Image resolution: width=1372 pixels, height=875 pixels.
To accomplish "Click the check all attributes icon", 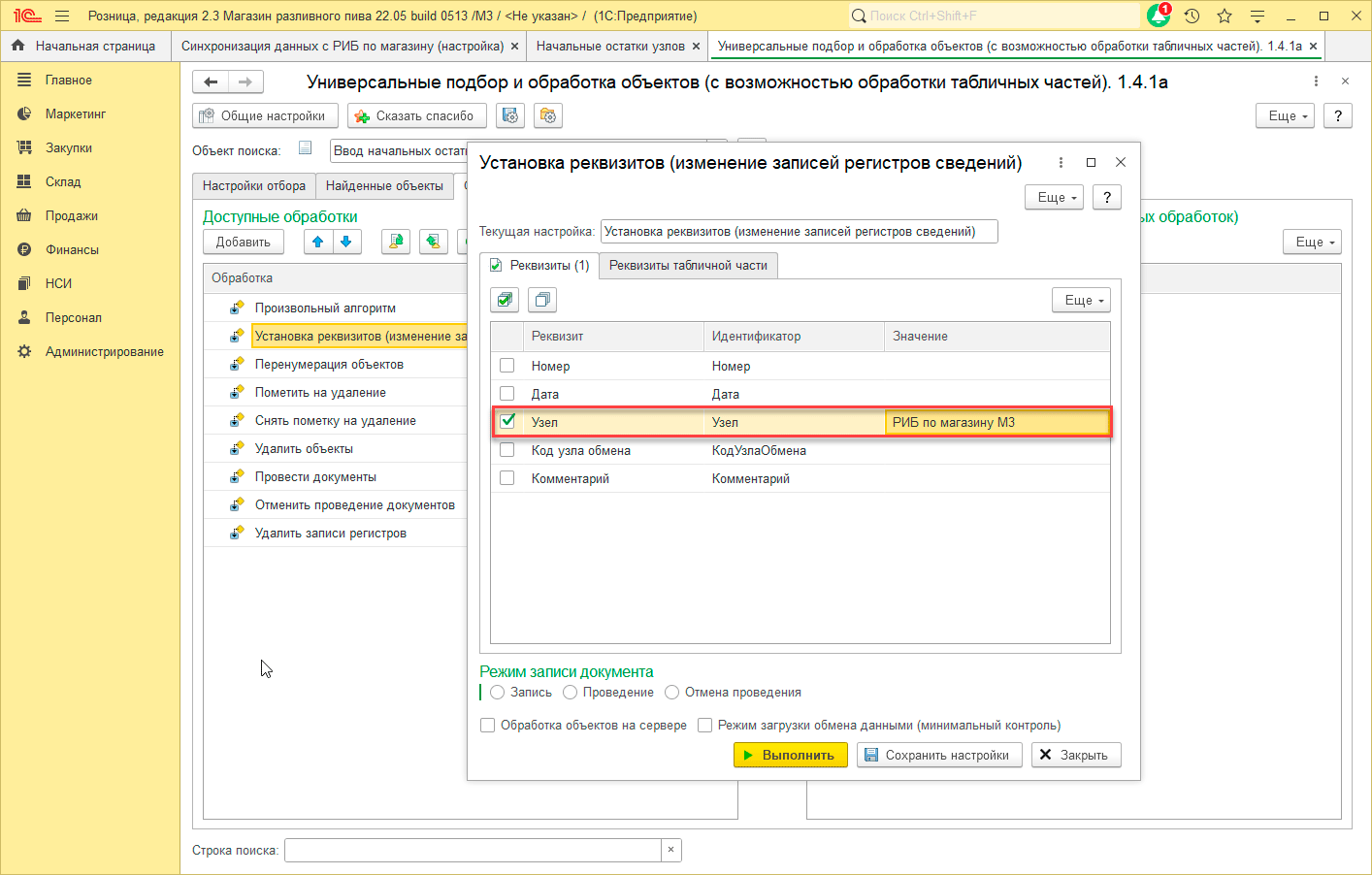I will pos(505,300).
